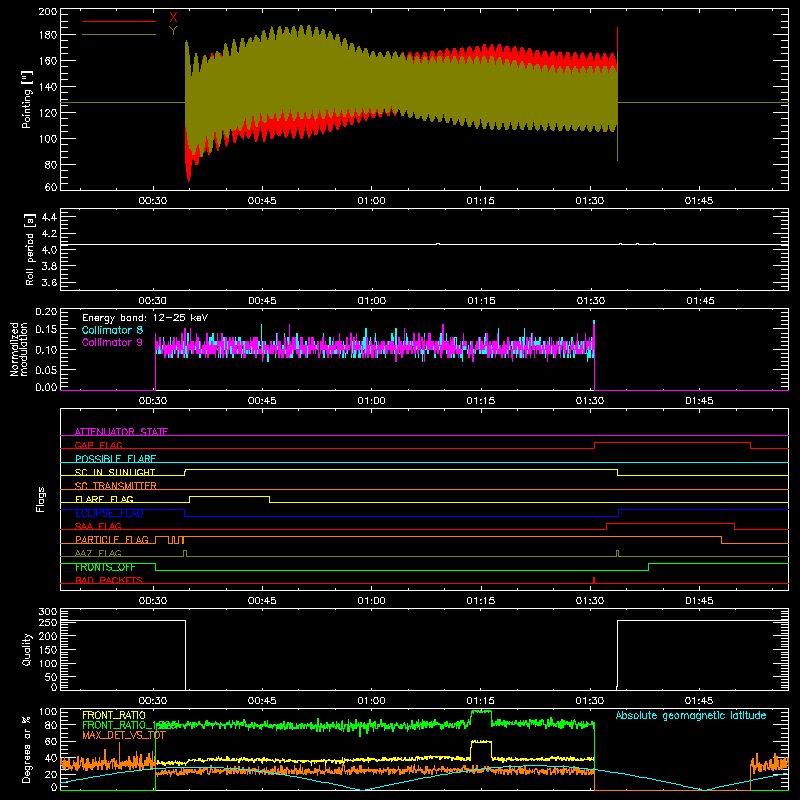
Task: Click the olive Y legend line
Action: 119,34
